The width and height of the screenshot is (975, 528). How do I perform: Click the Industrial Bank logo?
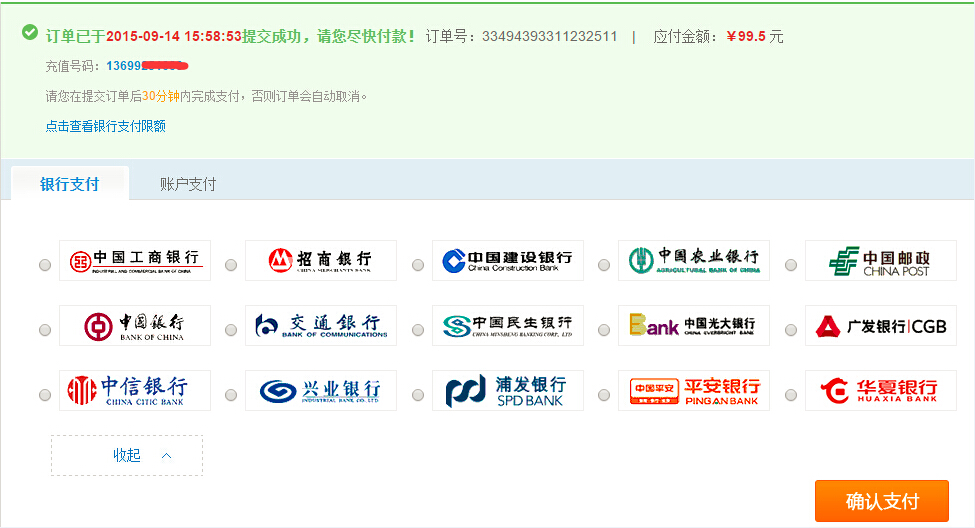coord(321,391)
